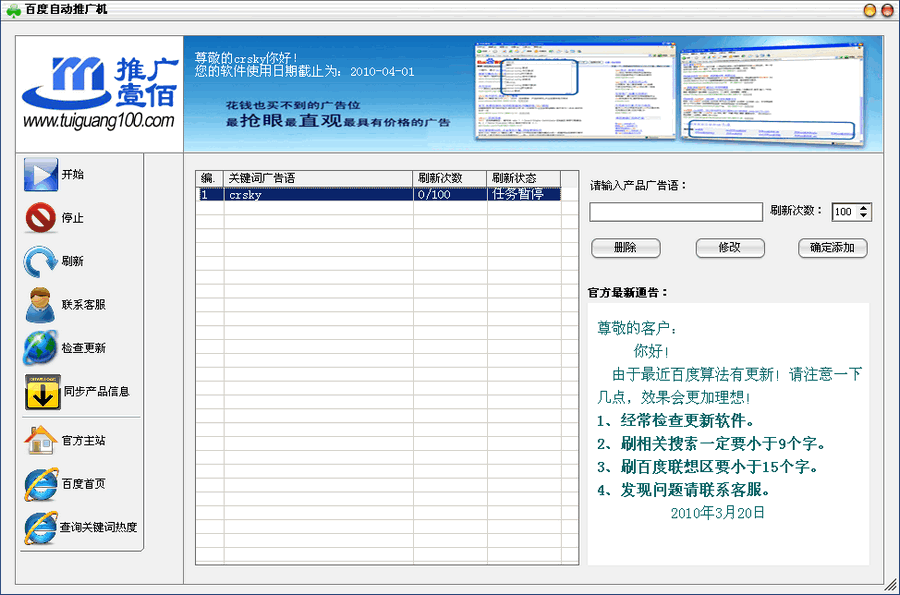Click the Check for Updates (检查更新) globe icon
The image size is (900, 595).
pos(41,348)
